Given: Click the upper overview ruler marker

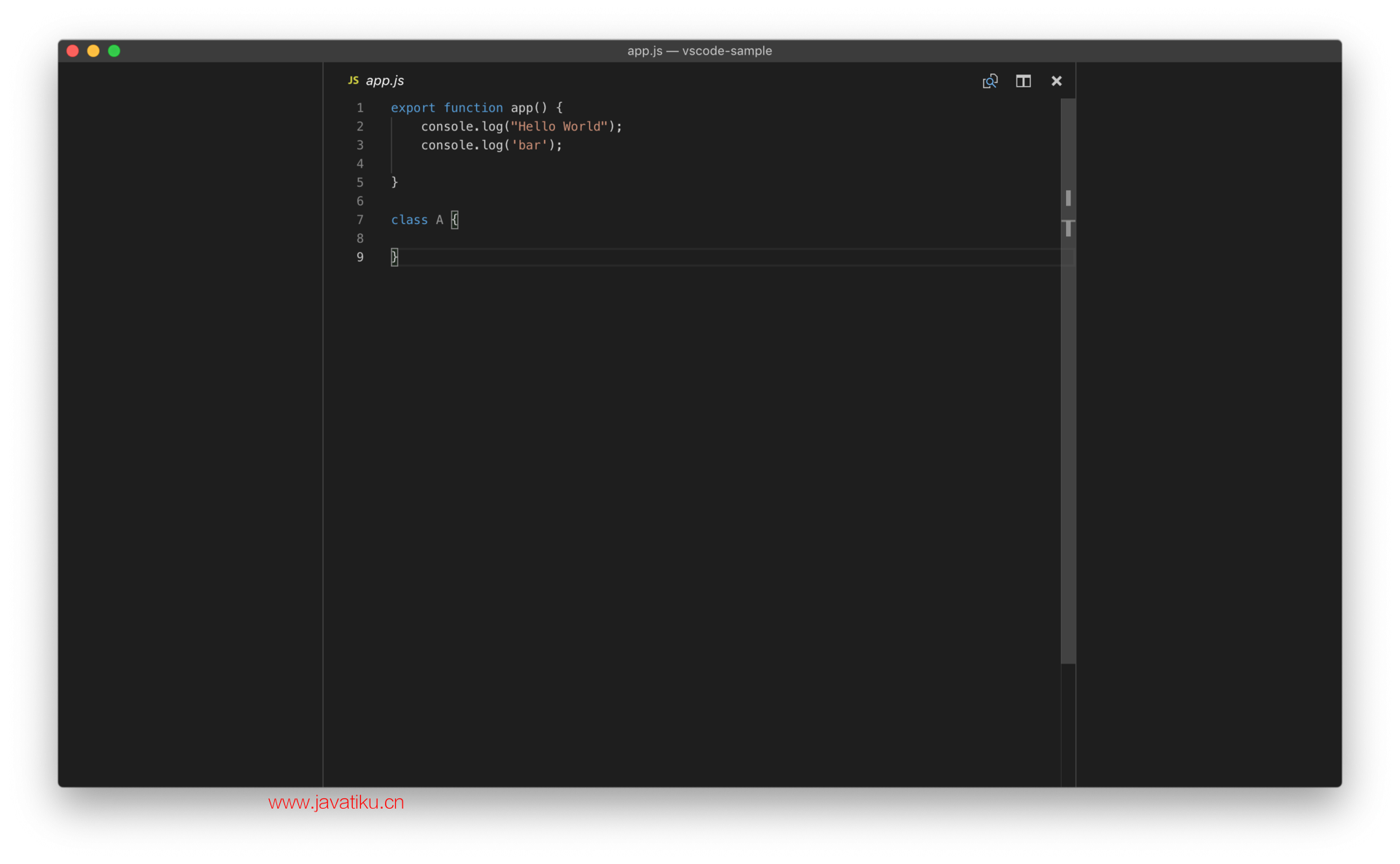Looking at the screenshot, I should click(x=1067, y=198).
